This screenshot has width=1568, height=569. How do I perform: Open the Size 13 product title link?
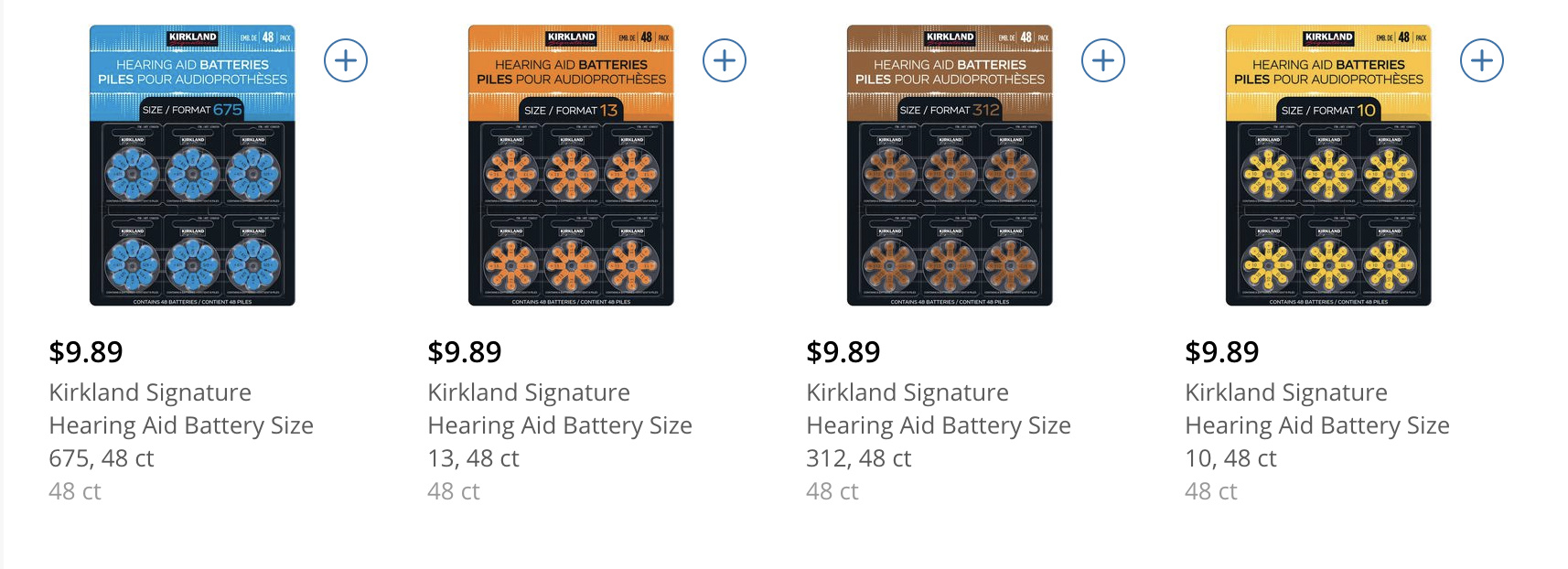tap(560, 424)
